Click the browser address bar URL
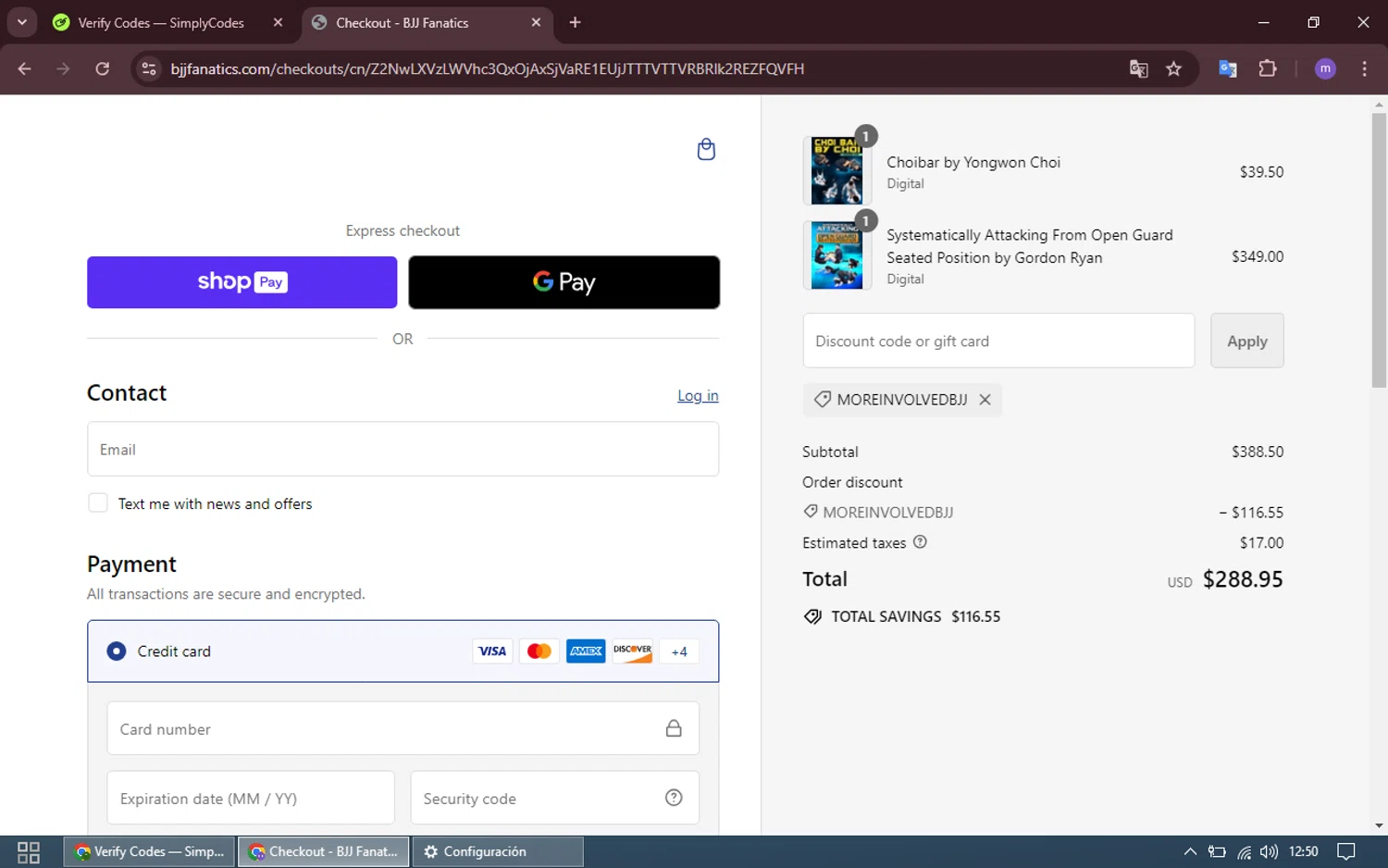The height and width of the screenshot is (868, 1388). [488, 68]
